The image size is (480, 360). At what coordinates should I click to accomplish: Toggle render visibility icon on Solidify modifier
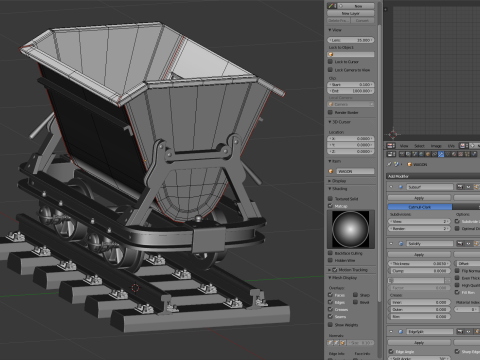(460, 243)
